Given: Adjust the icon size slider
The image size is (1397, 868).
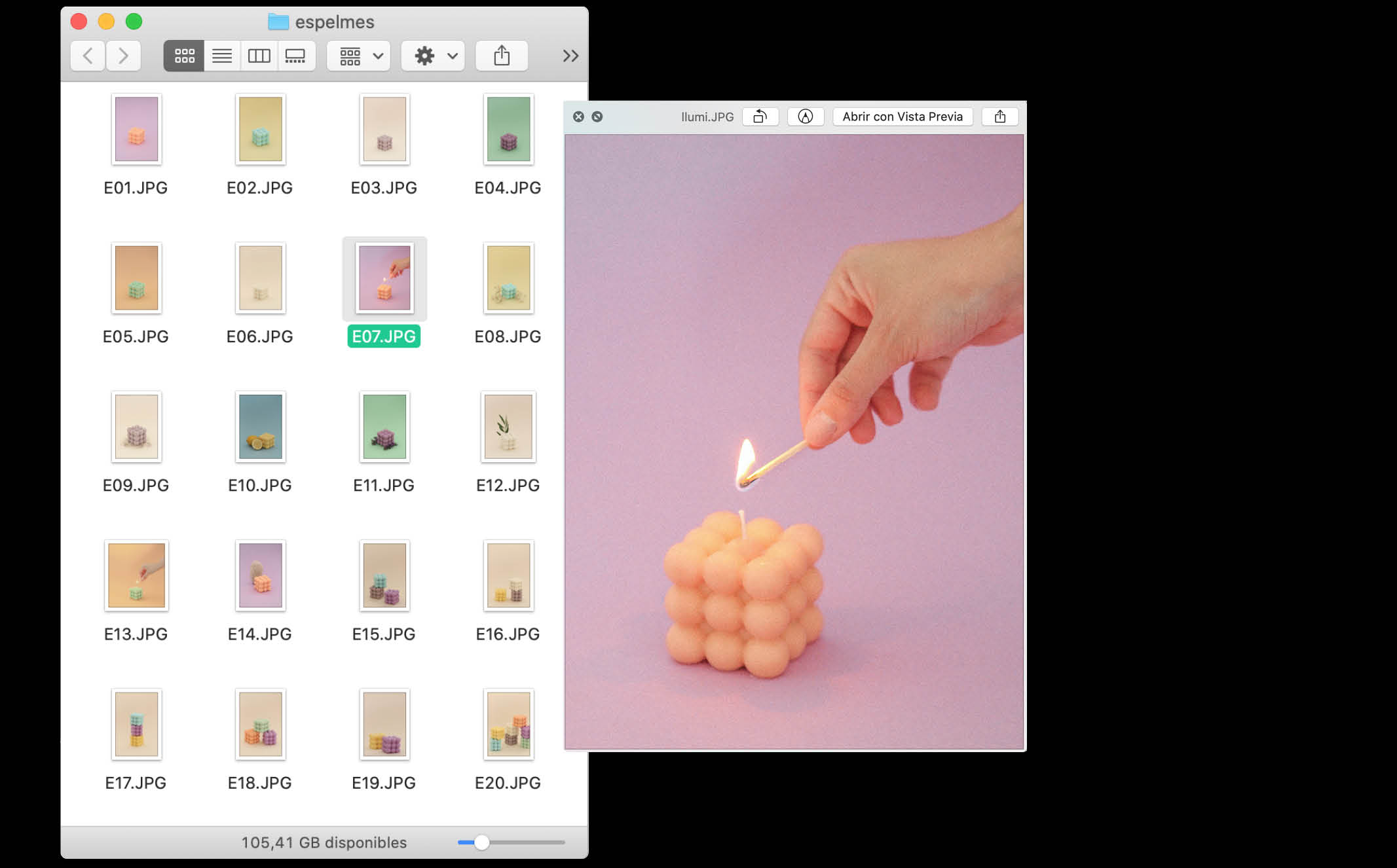Looking at the screenshot, I should tap(482, 842).
